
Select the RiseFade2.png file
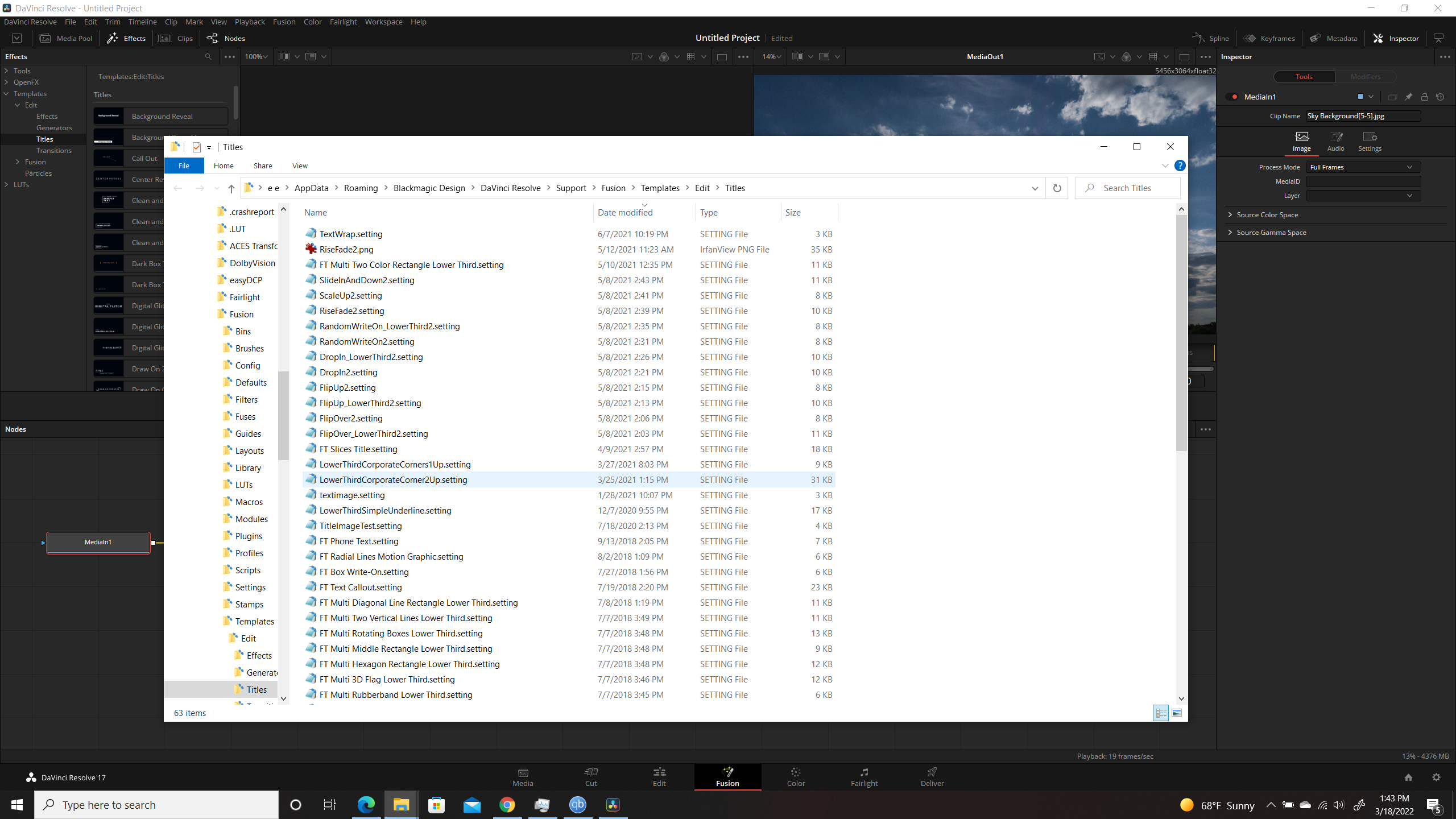point(346,249)
